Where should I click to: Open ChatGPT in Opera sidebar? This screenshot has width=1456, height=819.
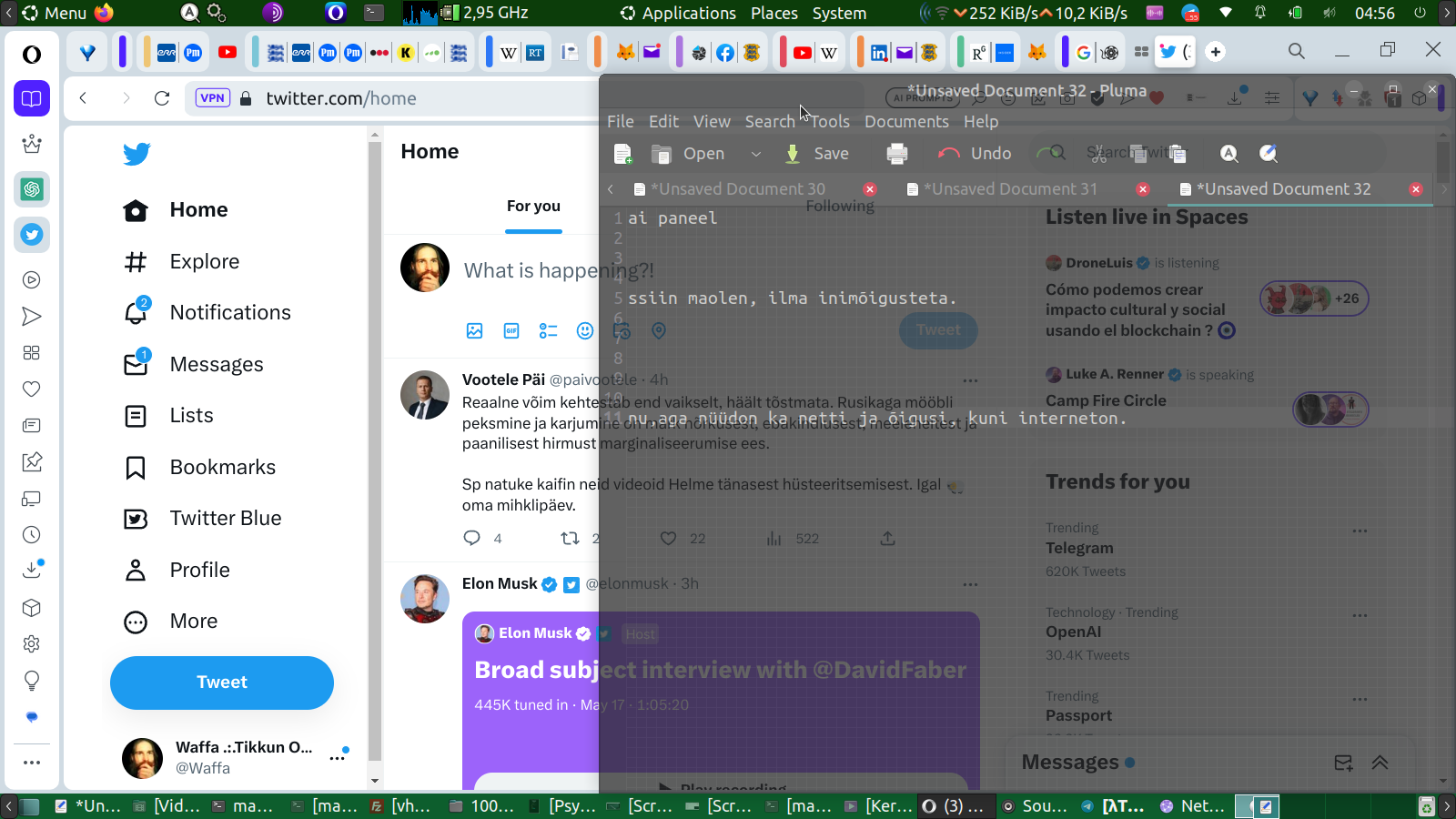click(x=32, y=189)
